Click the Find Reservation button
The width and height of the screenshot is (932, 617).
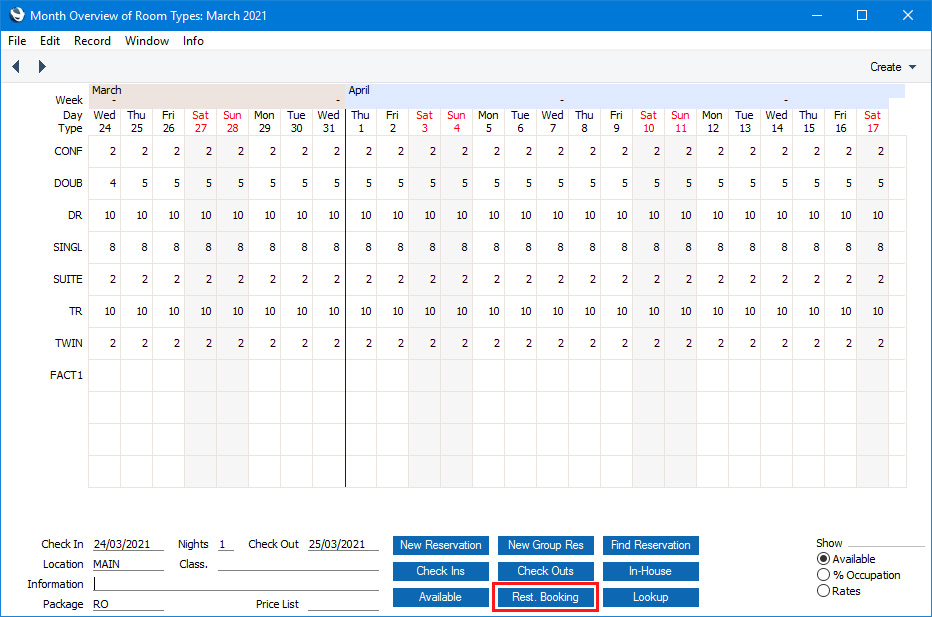(x=651, y=545)
